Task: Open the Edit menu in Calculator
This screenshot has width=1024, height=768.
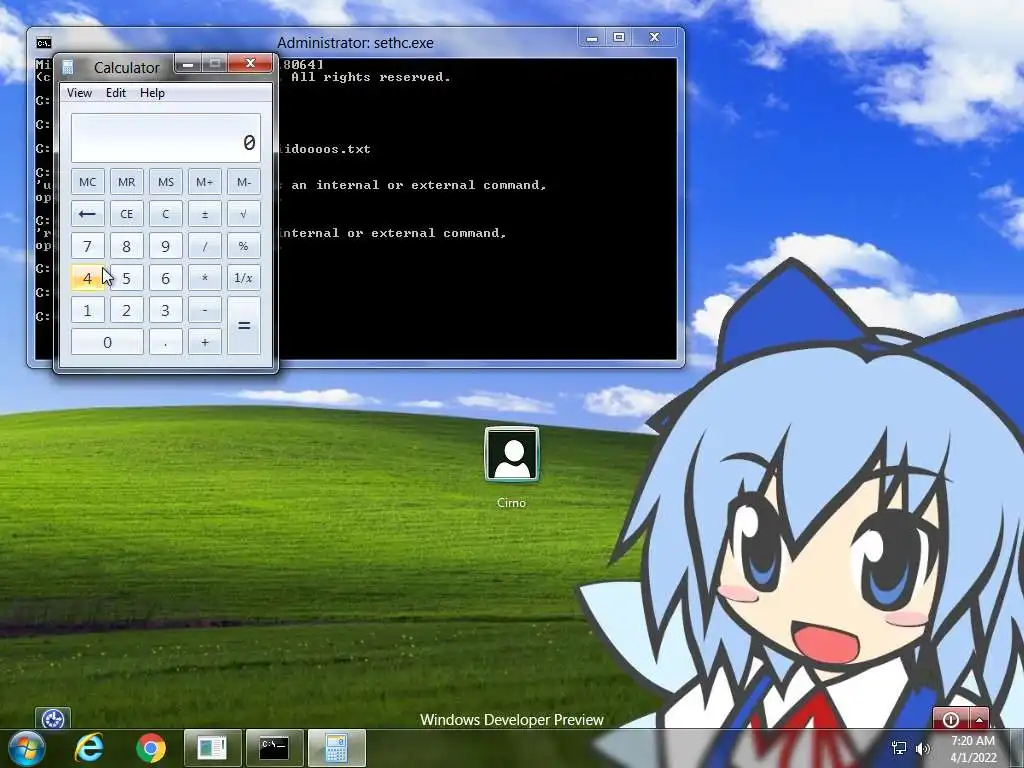Action: 116,93
